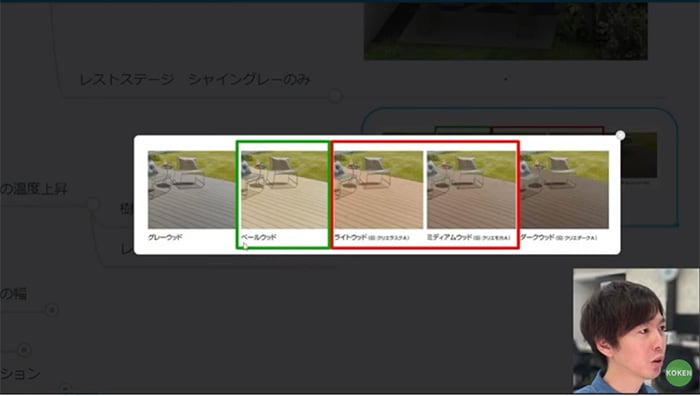This screenshot has width=700, height=396.
Task: Select the グレーウッド deck color thumbnail
Action: point(192,190)
